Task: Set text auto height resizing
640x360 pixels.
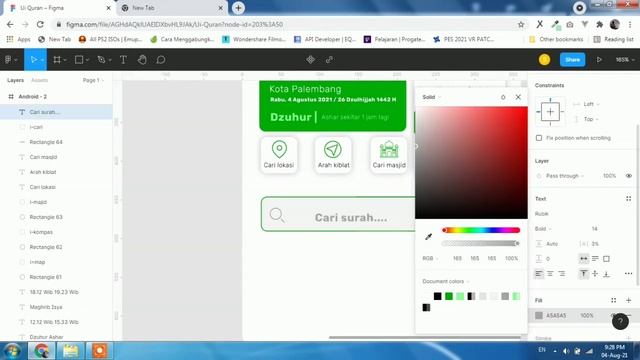Action: coord(595,258)
